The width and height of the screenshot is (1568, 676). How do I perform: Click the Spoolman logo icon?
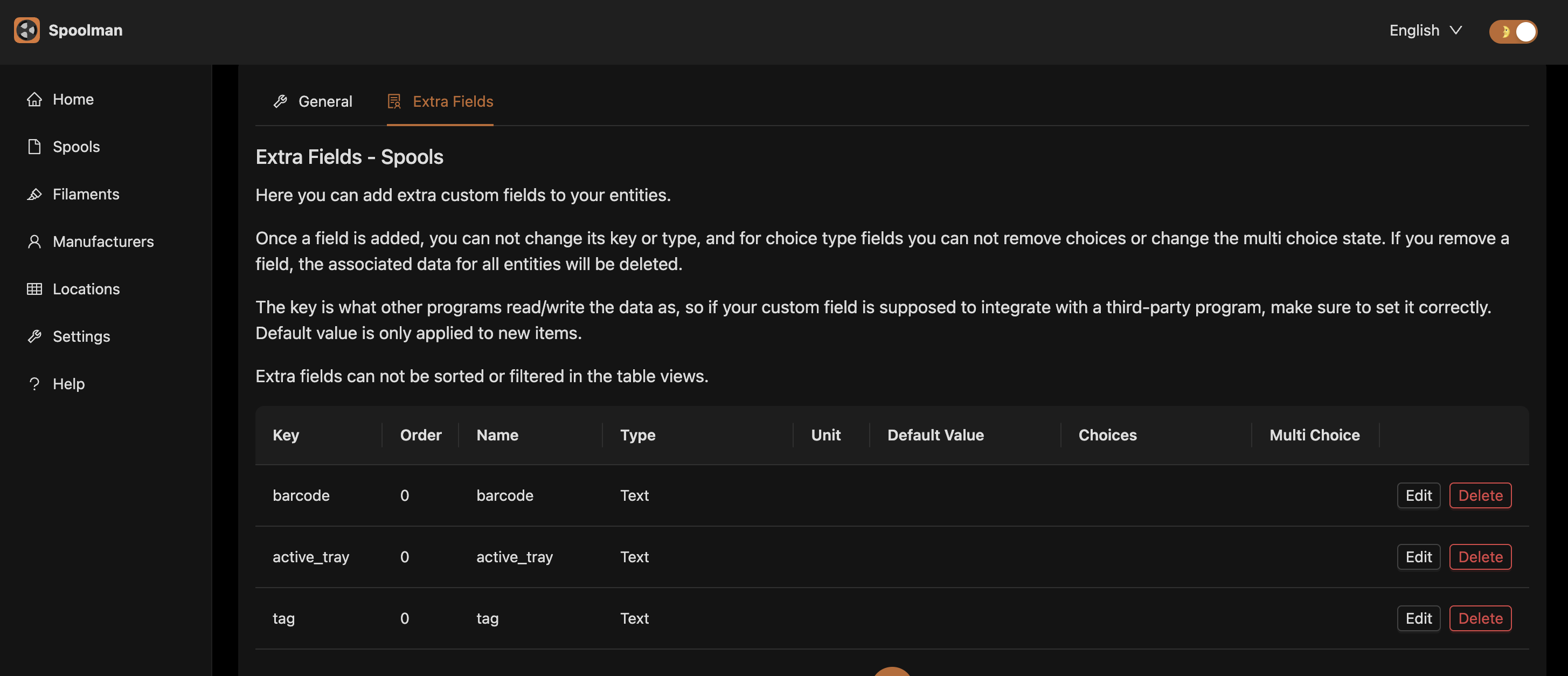27,30
